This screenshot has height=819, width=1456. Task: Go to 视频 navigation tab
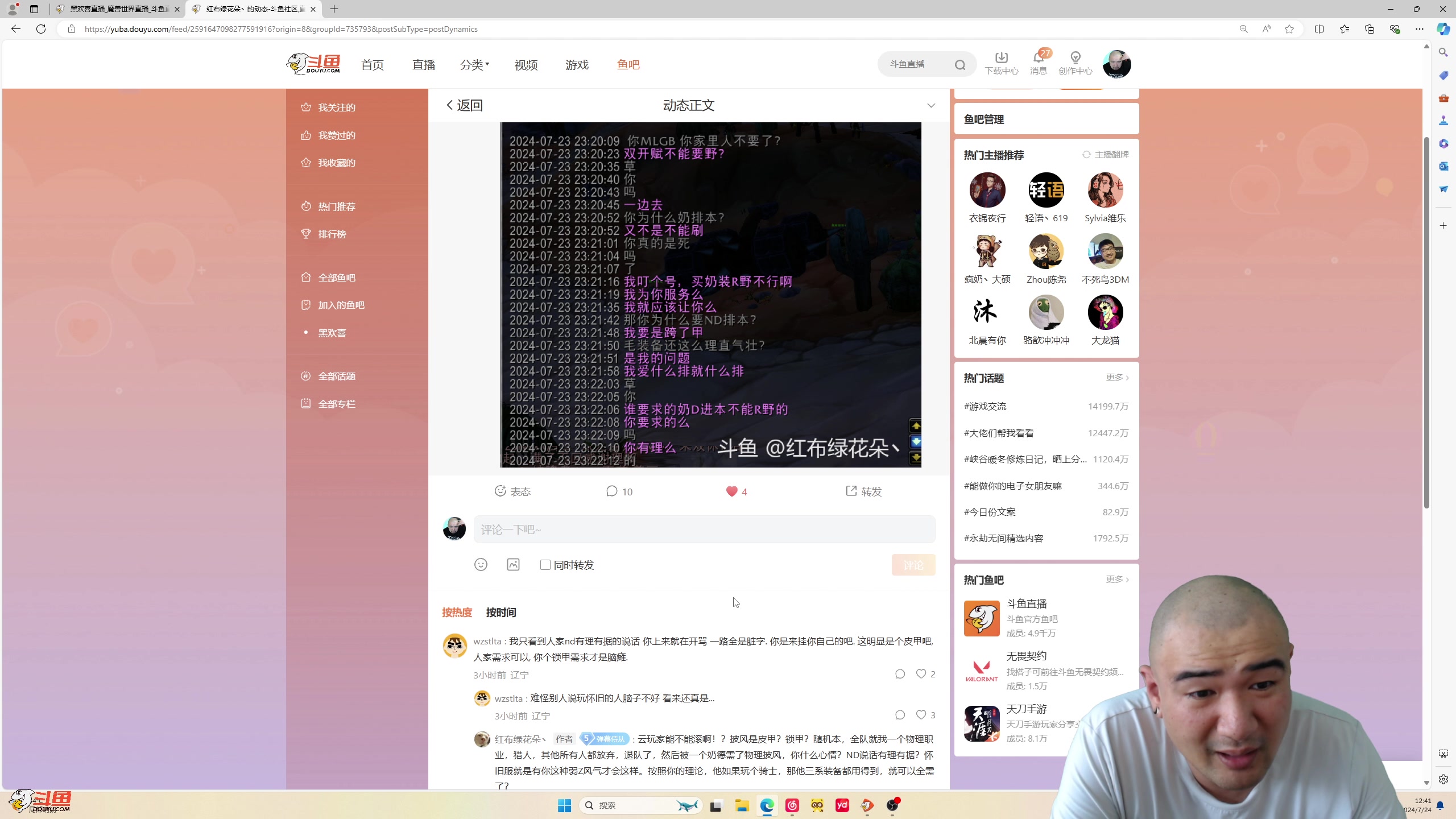(x=526, y=65)
